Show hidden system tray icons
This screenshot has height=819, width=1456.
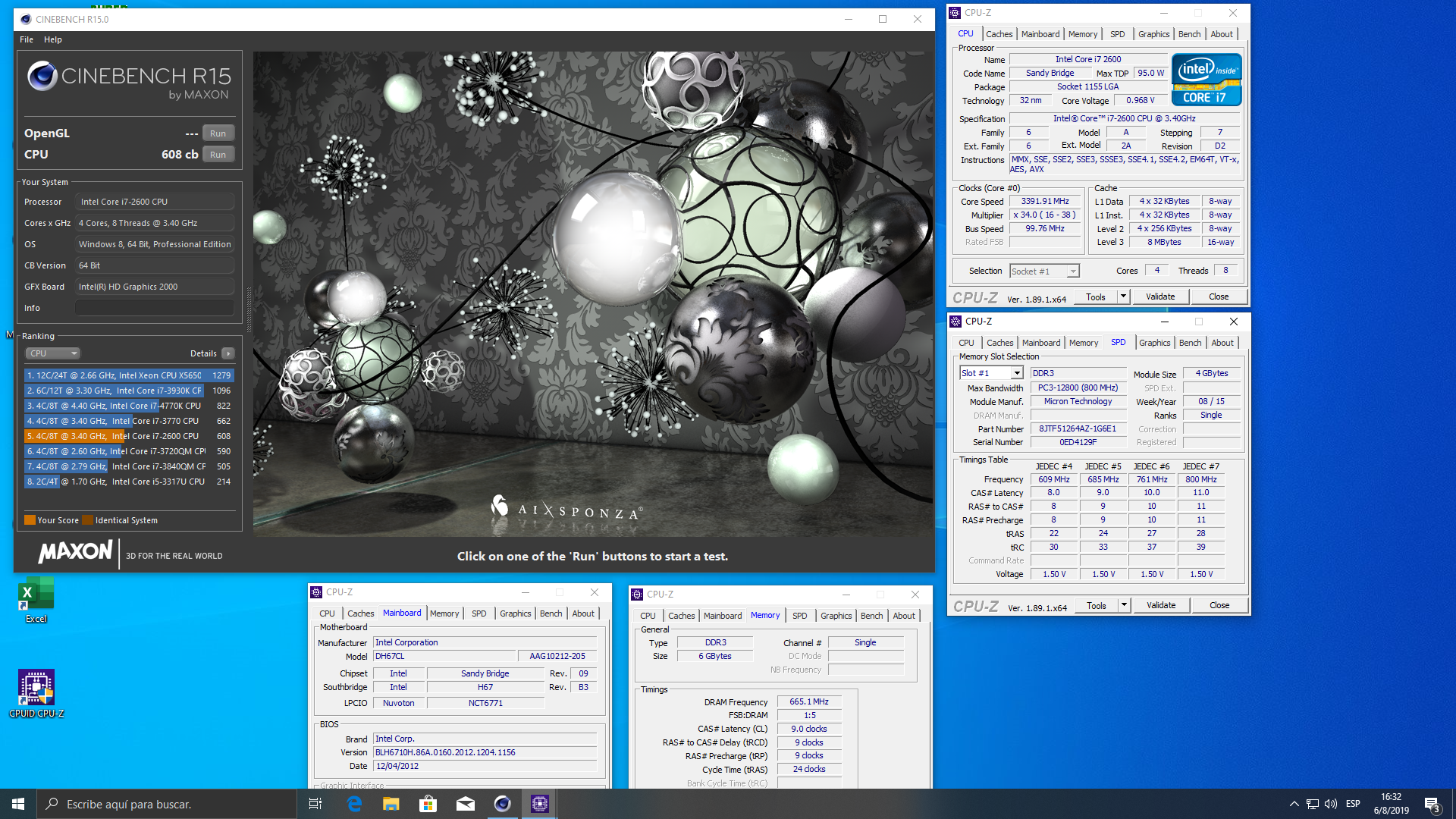tap(1294, 804)
